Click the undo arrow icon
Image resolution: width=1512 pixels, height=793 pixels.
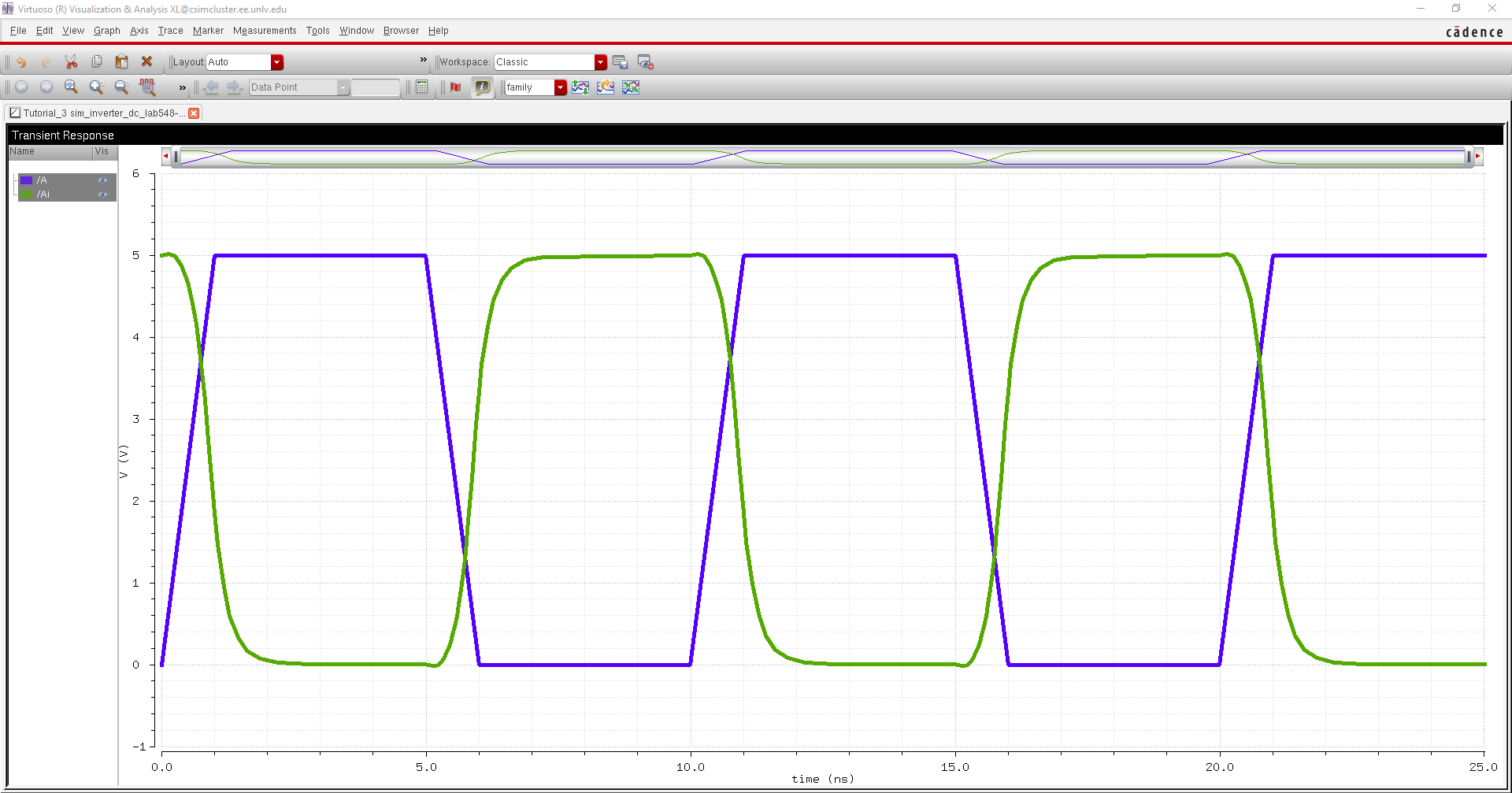[x=21, y=62]
